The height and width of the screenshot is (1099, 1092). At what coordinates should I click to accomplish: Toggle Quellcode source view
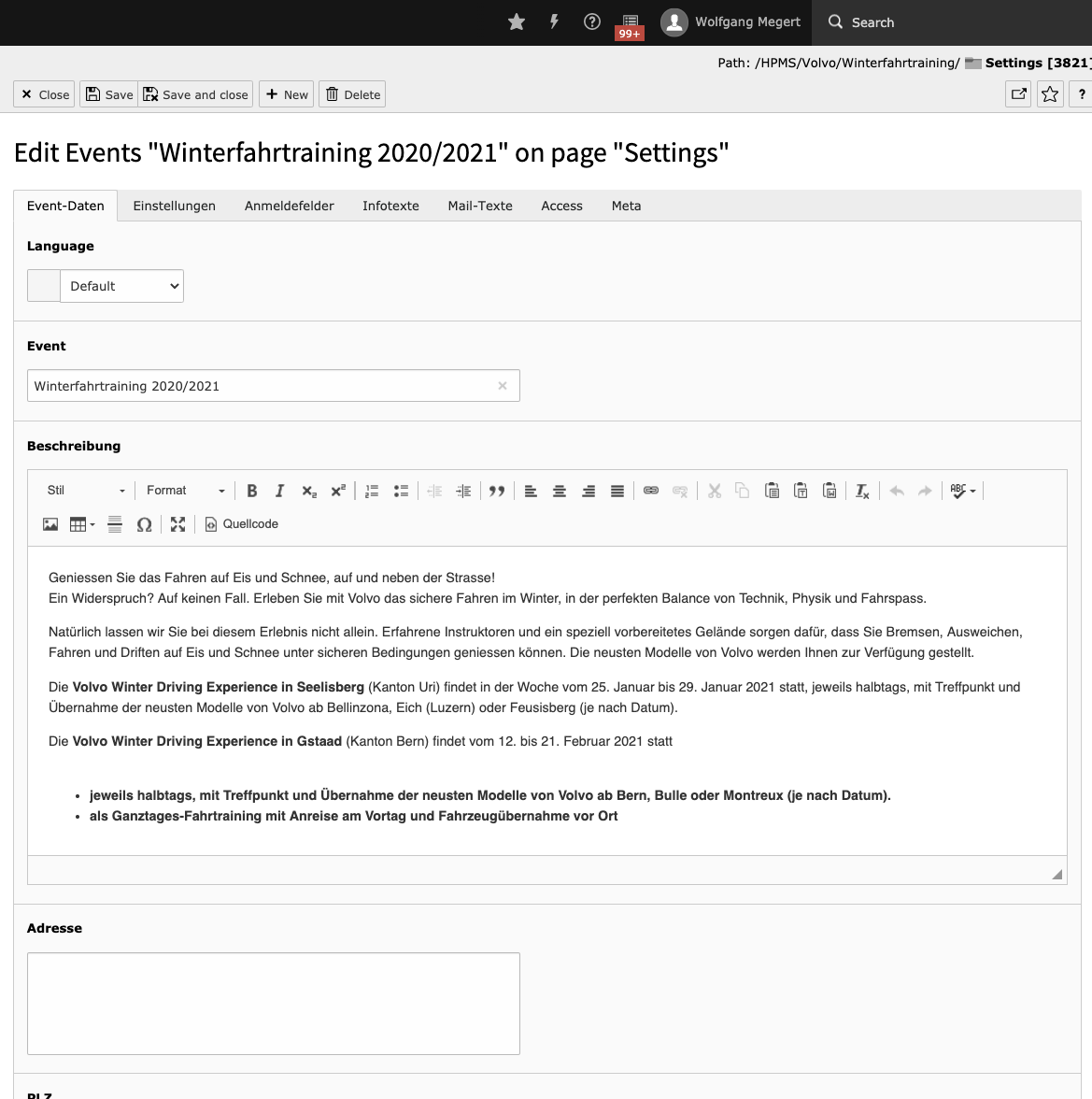coord(241,524)
